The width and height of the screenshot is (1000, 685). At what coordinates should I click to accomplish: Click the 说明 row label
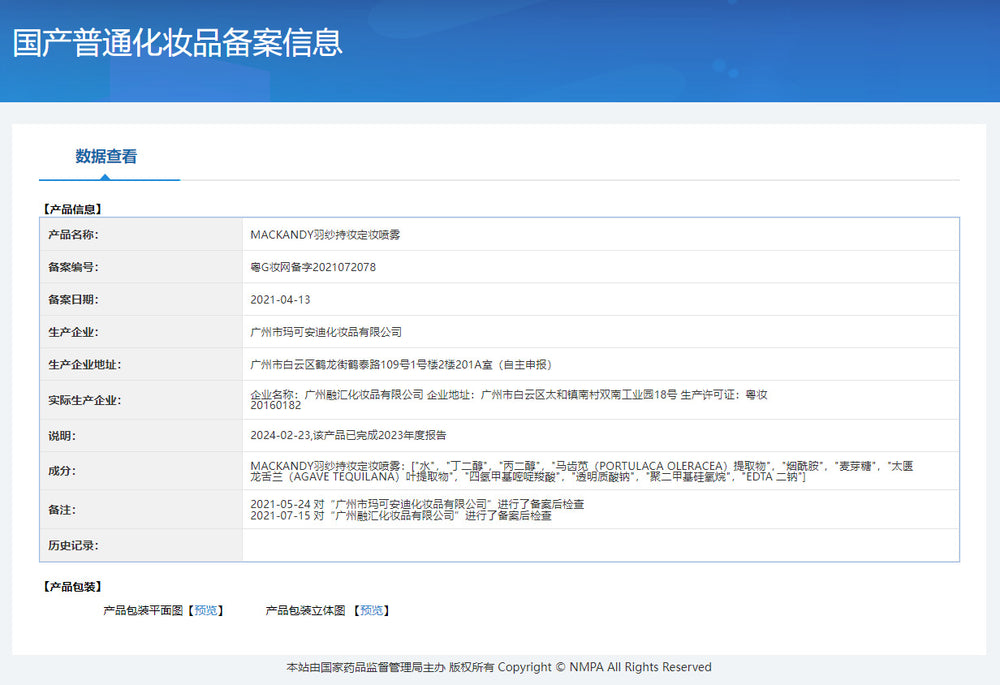pyautogui.click(x=62, y=436)
